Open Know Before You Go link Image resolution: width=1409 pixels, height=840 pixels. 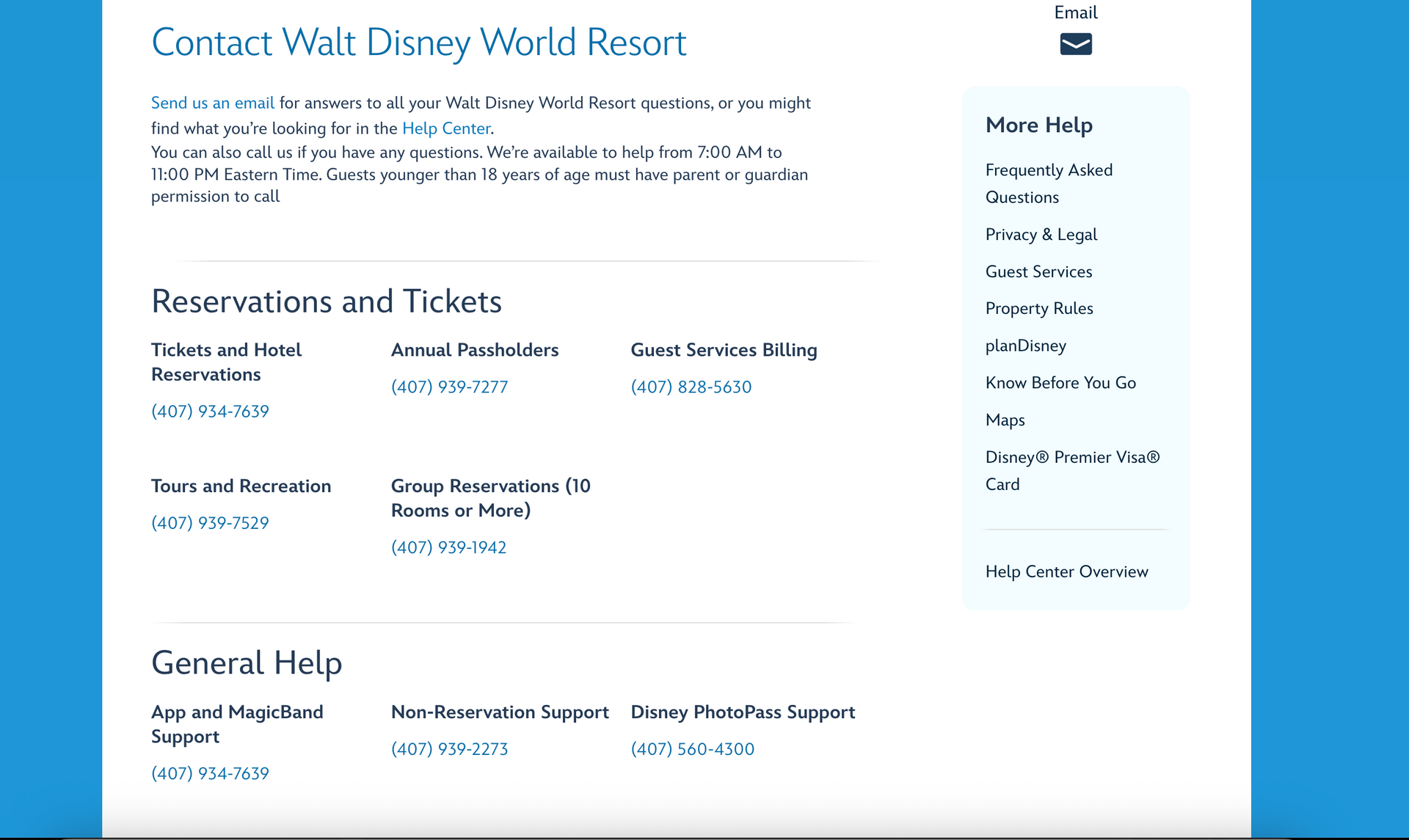1060,383
